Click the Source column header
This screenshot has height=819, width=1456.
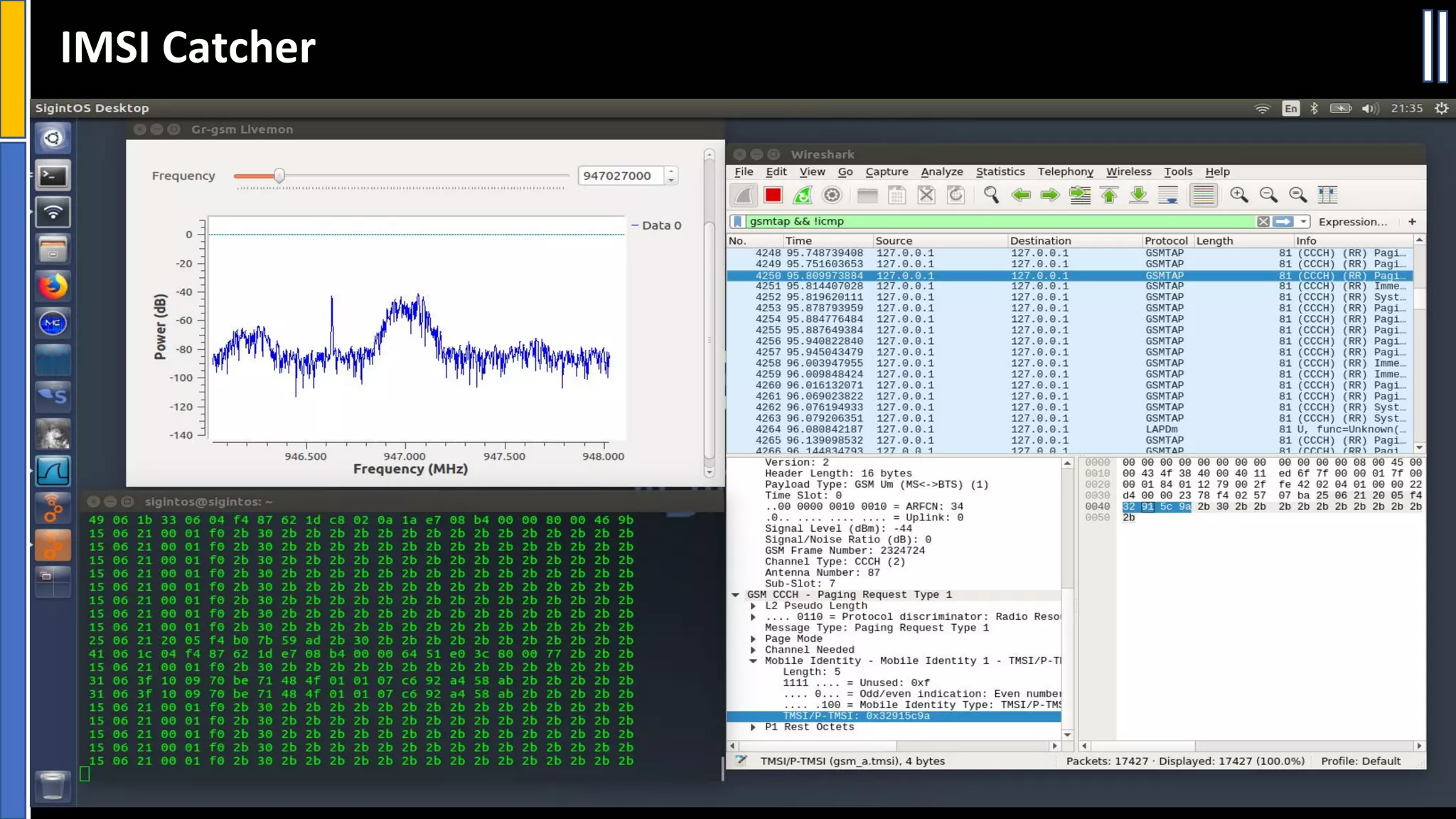pos(940,240)
